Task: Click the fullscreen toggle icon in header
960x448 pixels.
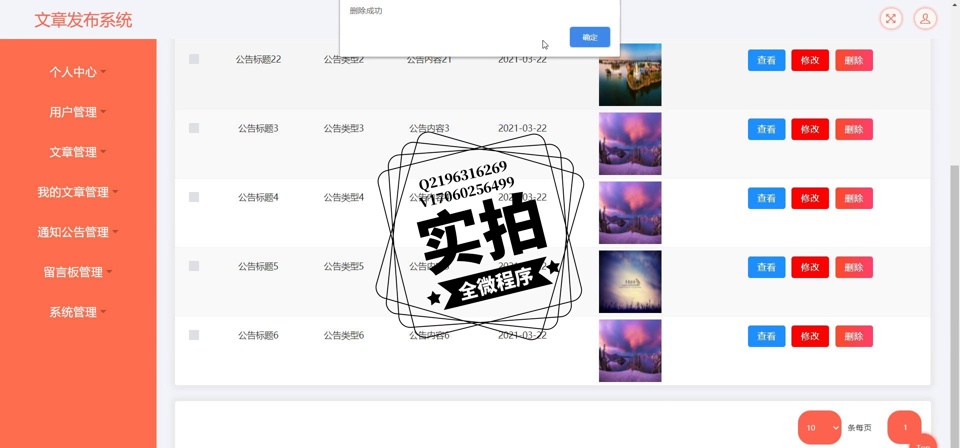Action: point(890,19)
